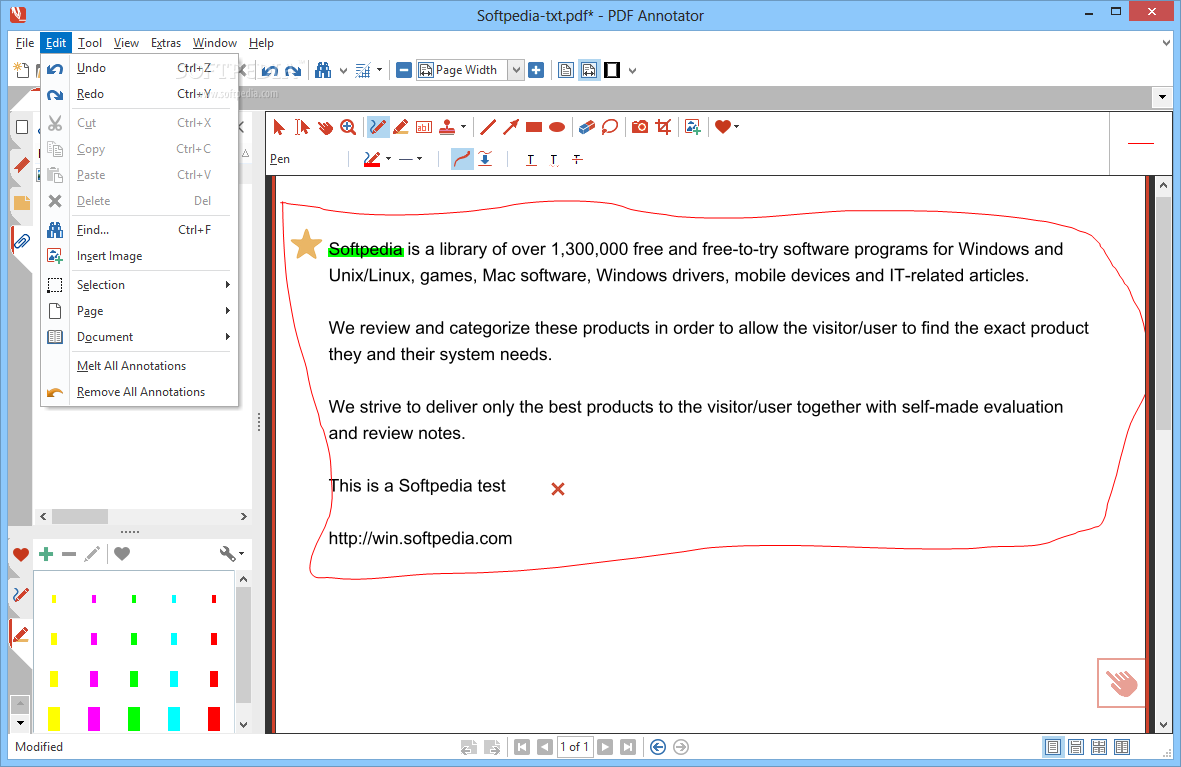Viewport: 1181px width, 767px height.
Task: Expand the Page submenu
Action: coord(139,311)
